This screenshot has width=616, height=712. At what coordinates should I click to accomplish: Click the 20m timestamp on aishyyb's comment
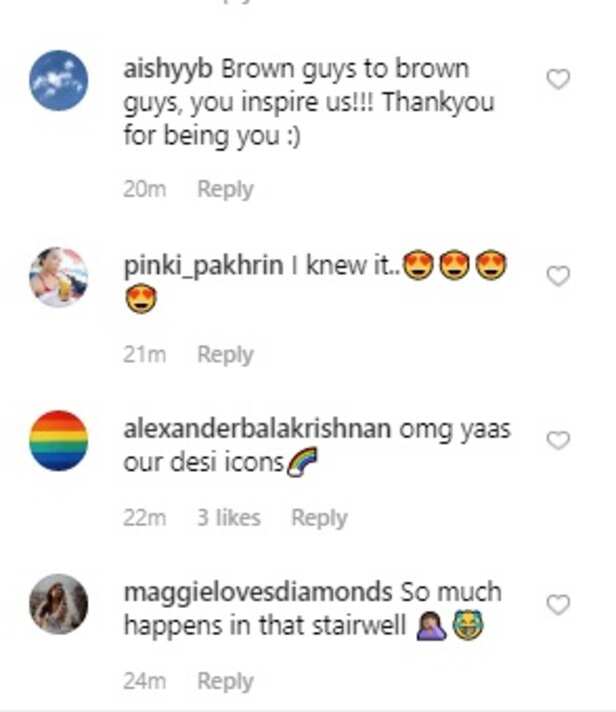pyautogui.click(x=145, y=189)
